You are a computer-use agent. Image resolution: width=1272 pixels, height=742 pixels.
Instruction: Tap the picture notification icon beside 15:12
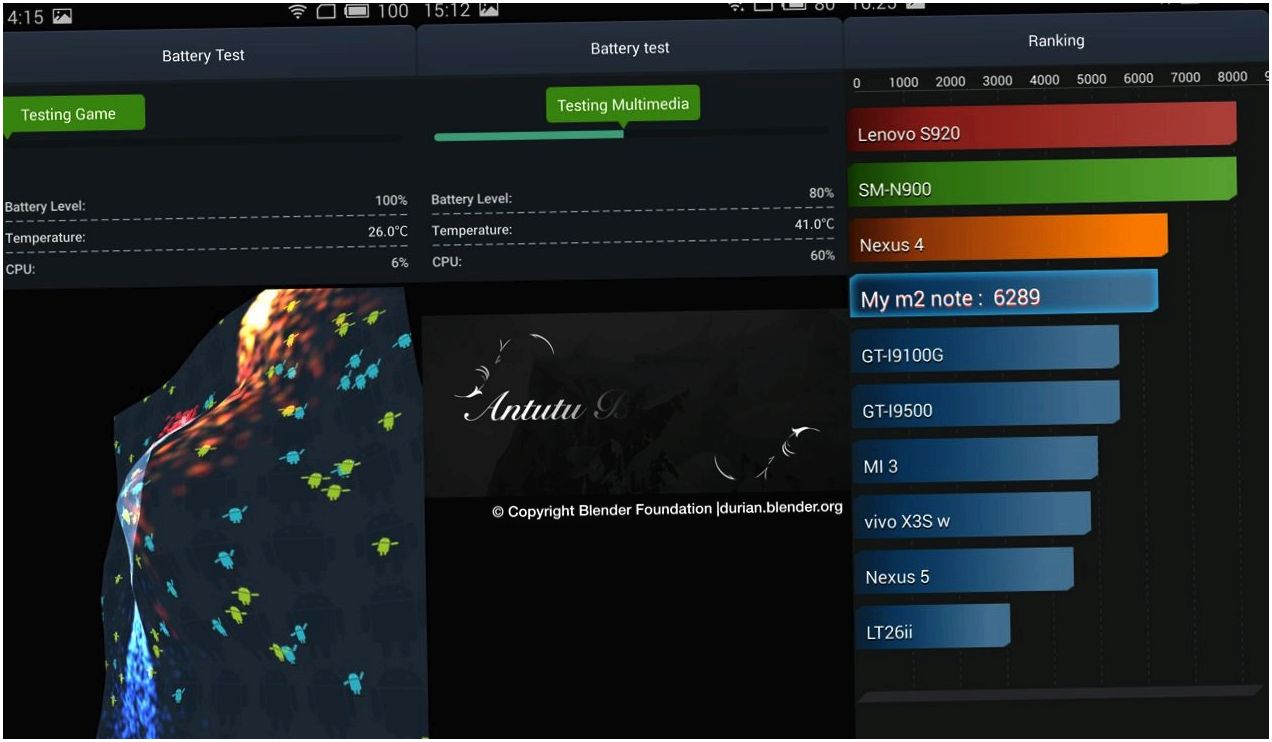tap(488, 10)
